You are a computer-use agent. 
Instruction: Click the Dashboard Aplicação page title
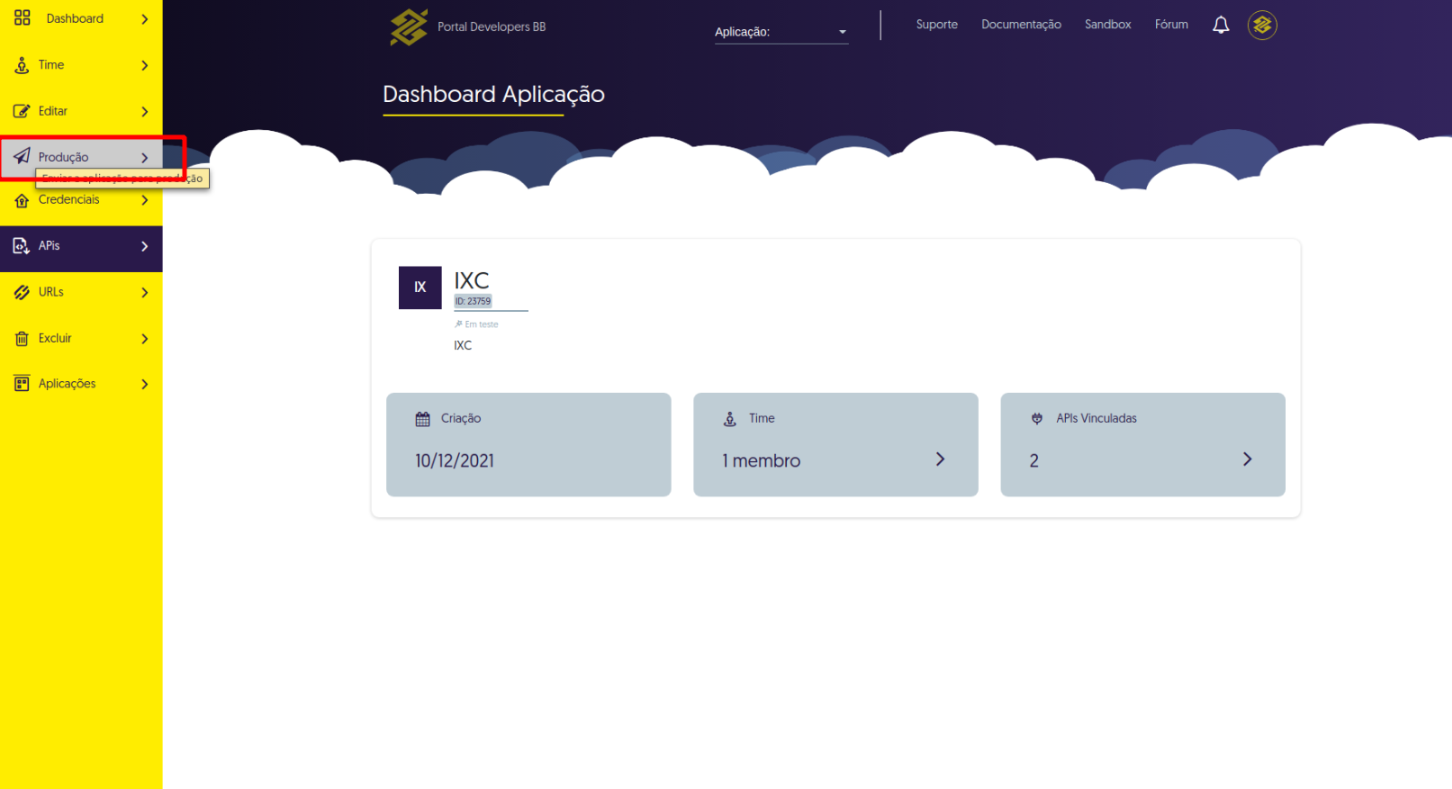494,95
